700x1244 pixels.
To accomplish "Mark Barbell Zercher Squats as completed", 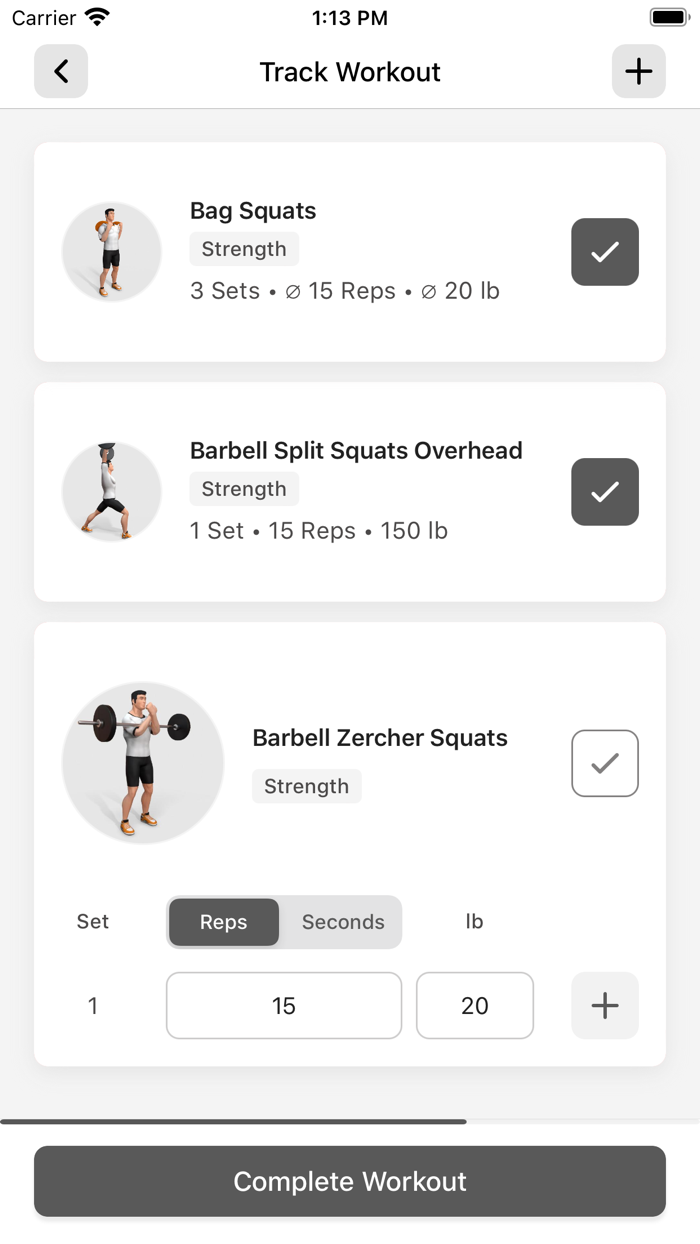I will tap(604, 763).
